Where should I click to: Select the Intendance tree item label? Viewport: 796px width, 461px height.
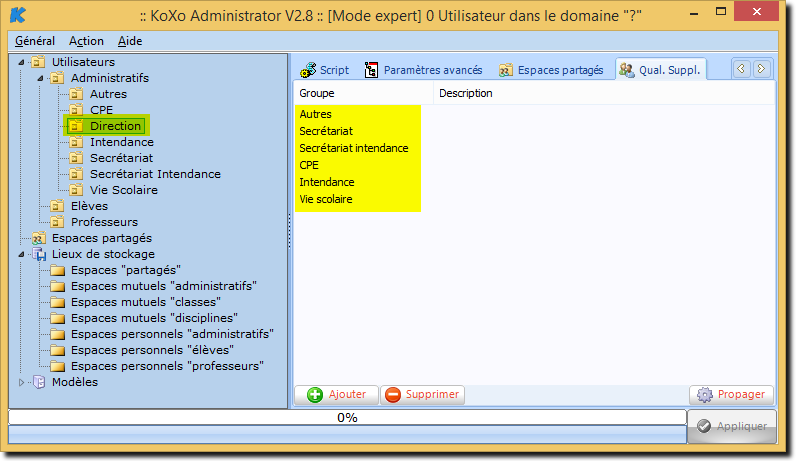(122, 142)
